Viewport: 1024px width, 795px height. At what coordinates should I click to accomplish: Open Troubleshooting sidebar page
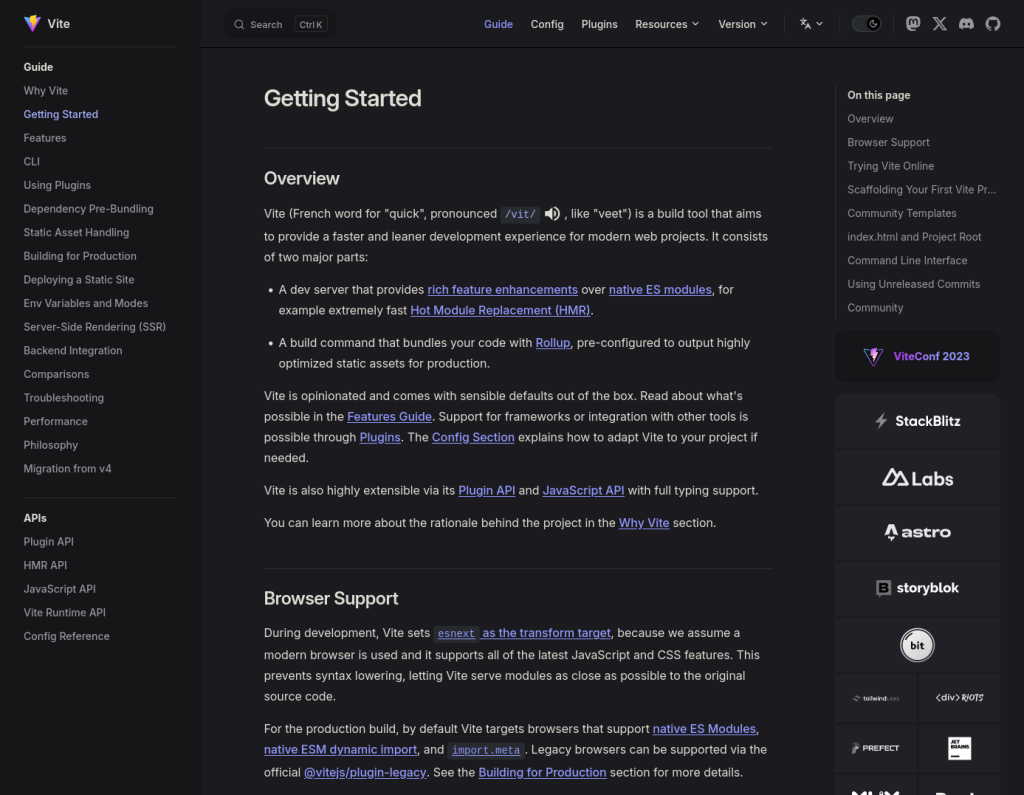point(63,398)
